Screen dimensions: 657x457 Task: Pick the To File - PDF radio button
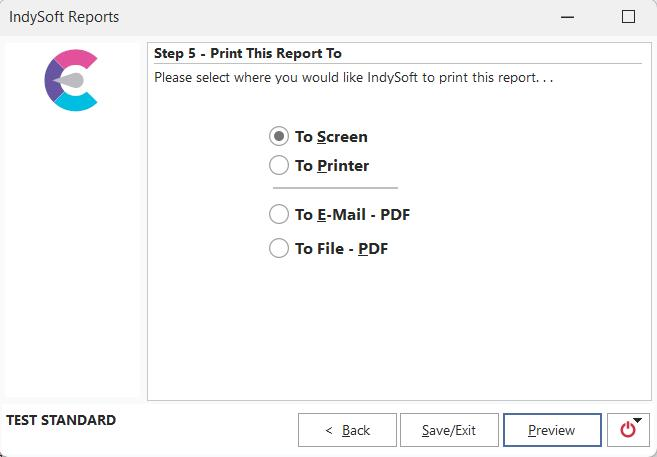279,248
